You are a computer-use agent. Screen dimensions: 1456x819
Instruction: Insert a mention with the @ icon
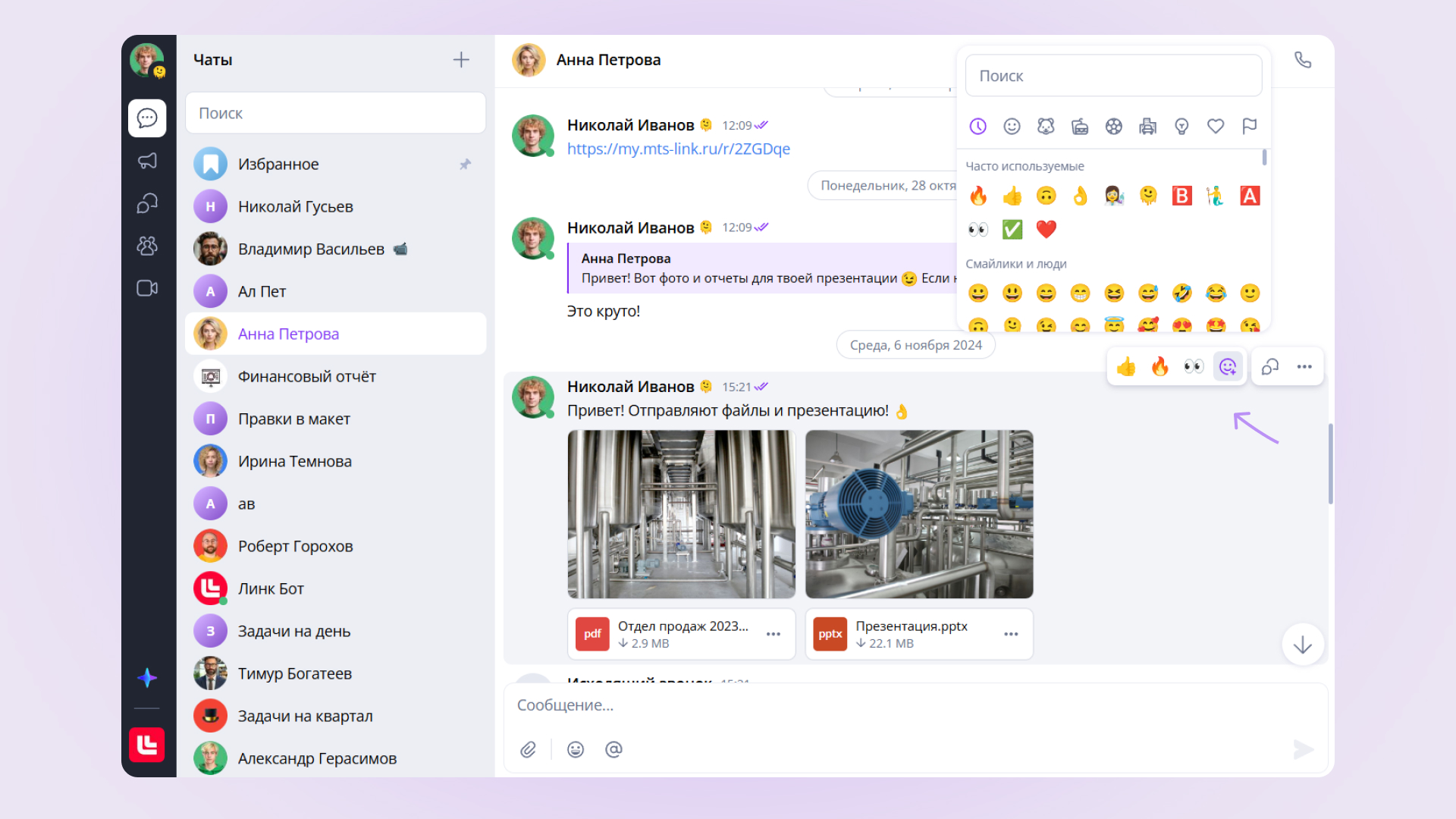pyautogui.click(x=613, y=749)
